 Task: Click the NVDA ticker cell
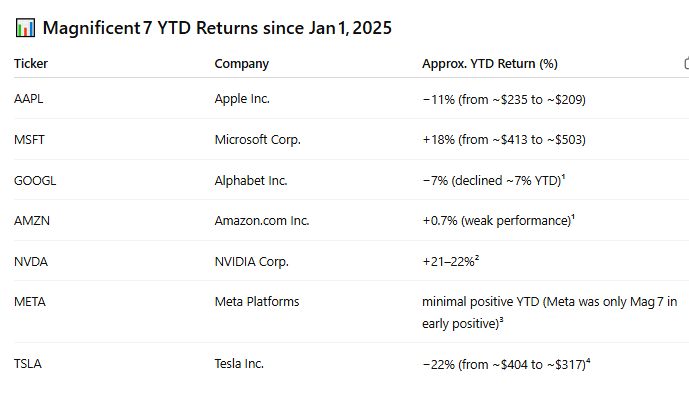pyautogui.click(x=32, y=262)
